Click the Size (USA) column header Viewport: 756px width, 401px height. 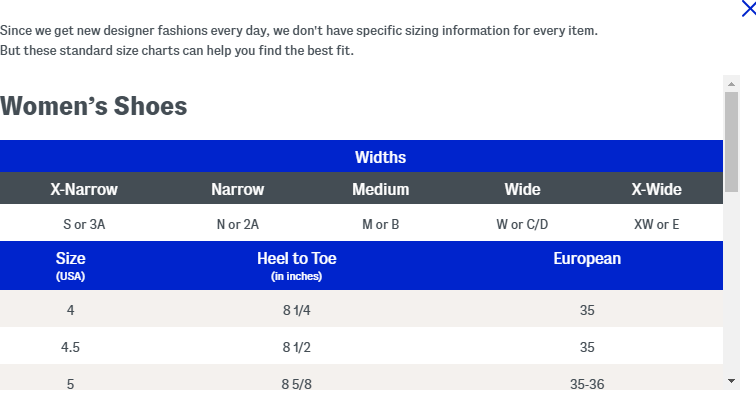tap(70, 265)
